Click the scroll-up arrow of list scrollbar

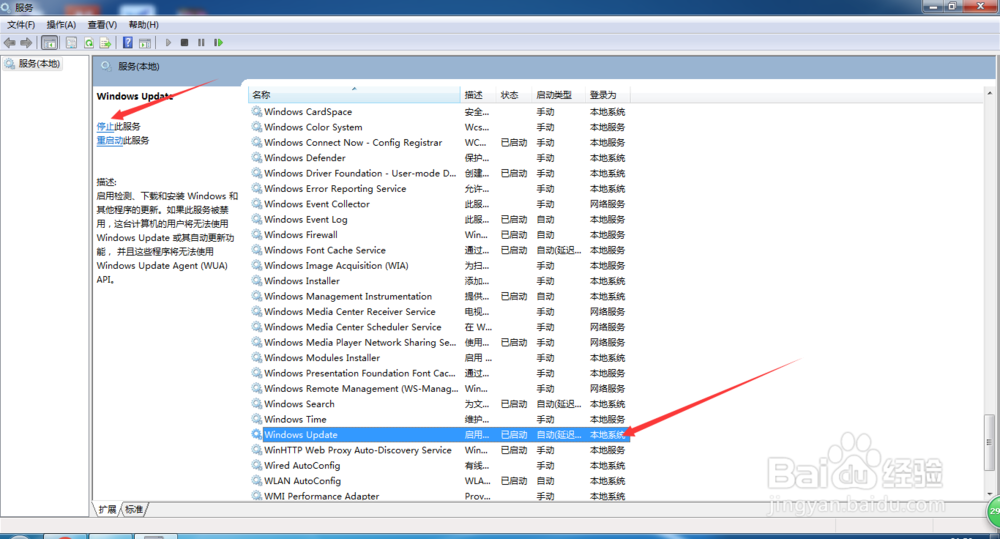989,93
